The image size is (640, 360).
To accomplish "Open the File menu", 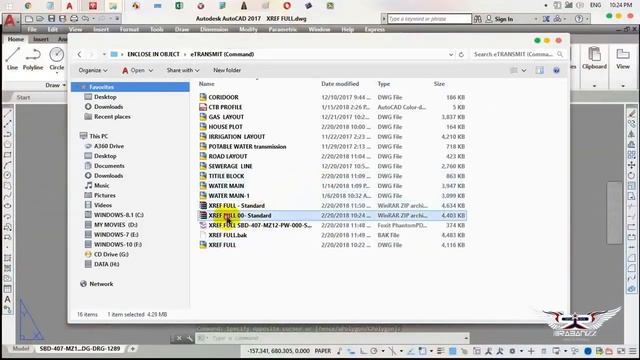I will pos(32,29).
